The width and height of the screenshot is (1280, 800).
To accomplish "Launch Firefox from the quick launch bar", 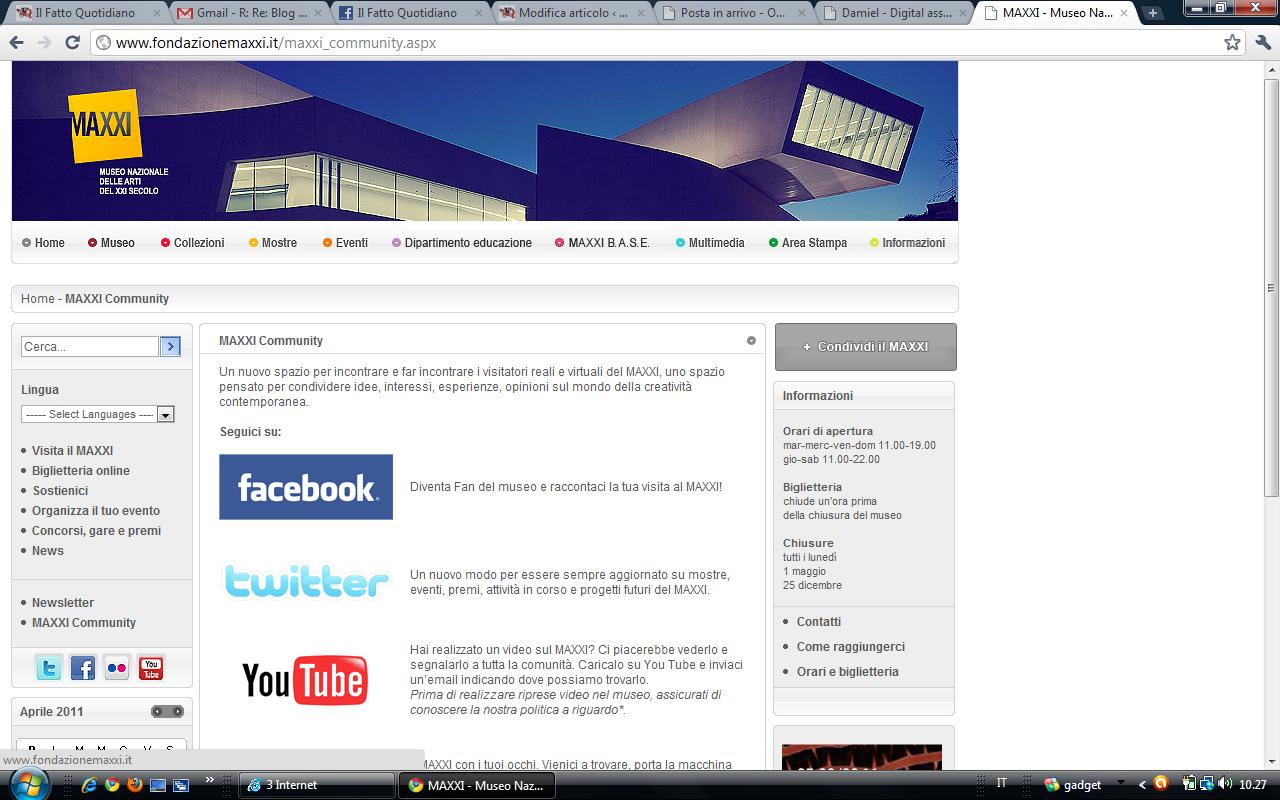I will click(x=135, y=785).
